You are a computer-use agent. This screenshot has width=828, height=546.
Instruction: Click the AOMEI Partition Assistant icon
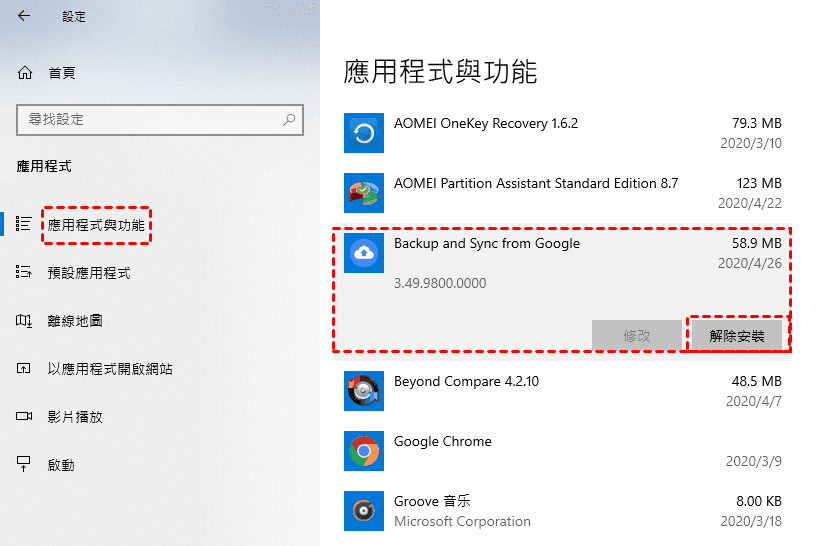coord(364,193)
